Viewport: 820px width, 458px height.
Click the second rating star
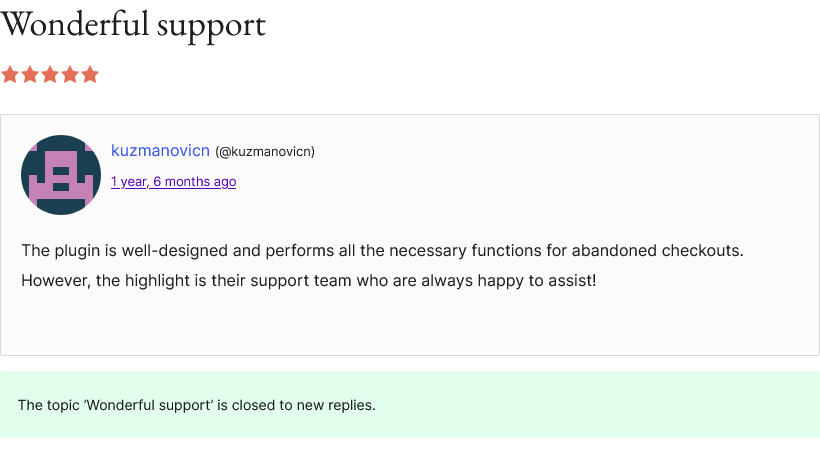click(30, 75)
